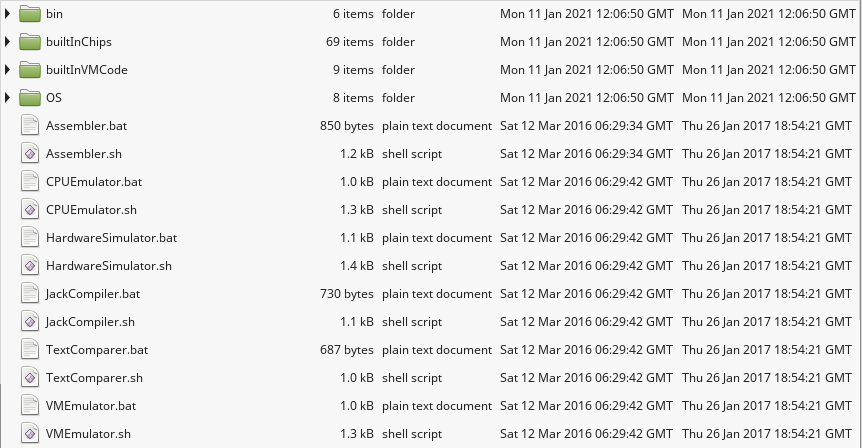Expand the builtInChips folder arrow

click(8, 42)
